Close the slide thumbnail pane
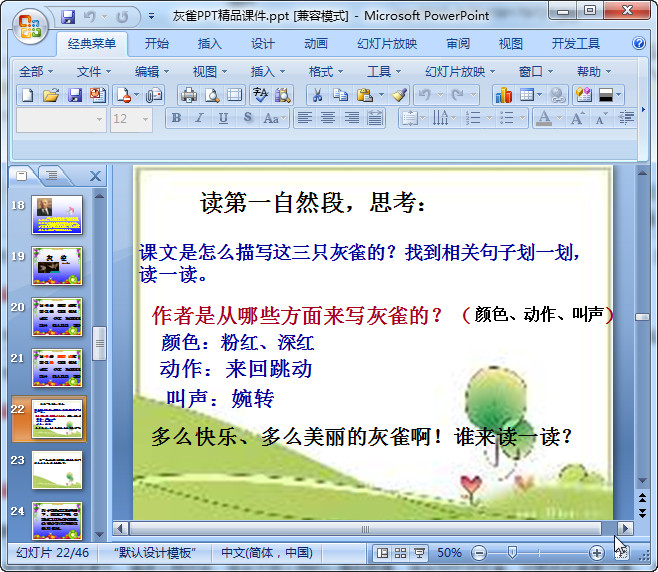 click(x=96, y=176)
